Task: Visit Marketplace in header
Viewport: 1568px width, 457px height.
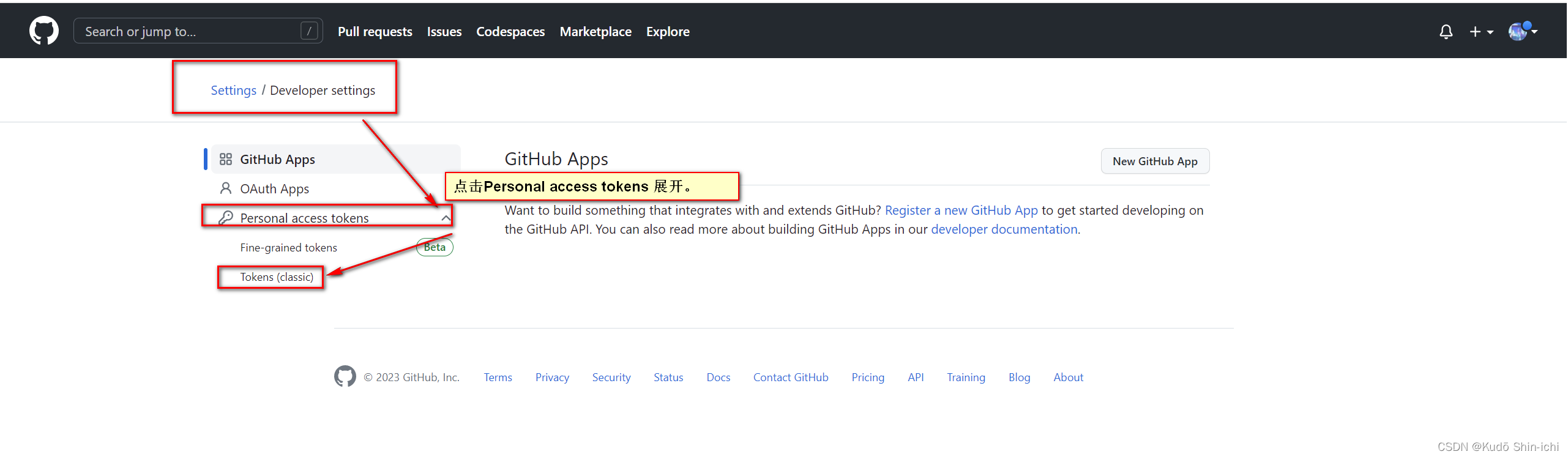Action: [595, 32]
